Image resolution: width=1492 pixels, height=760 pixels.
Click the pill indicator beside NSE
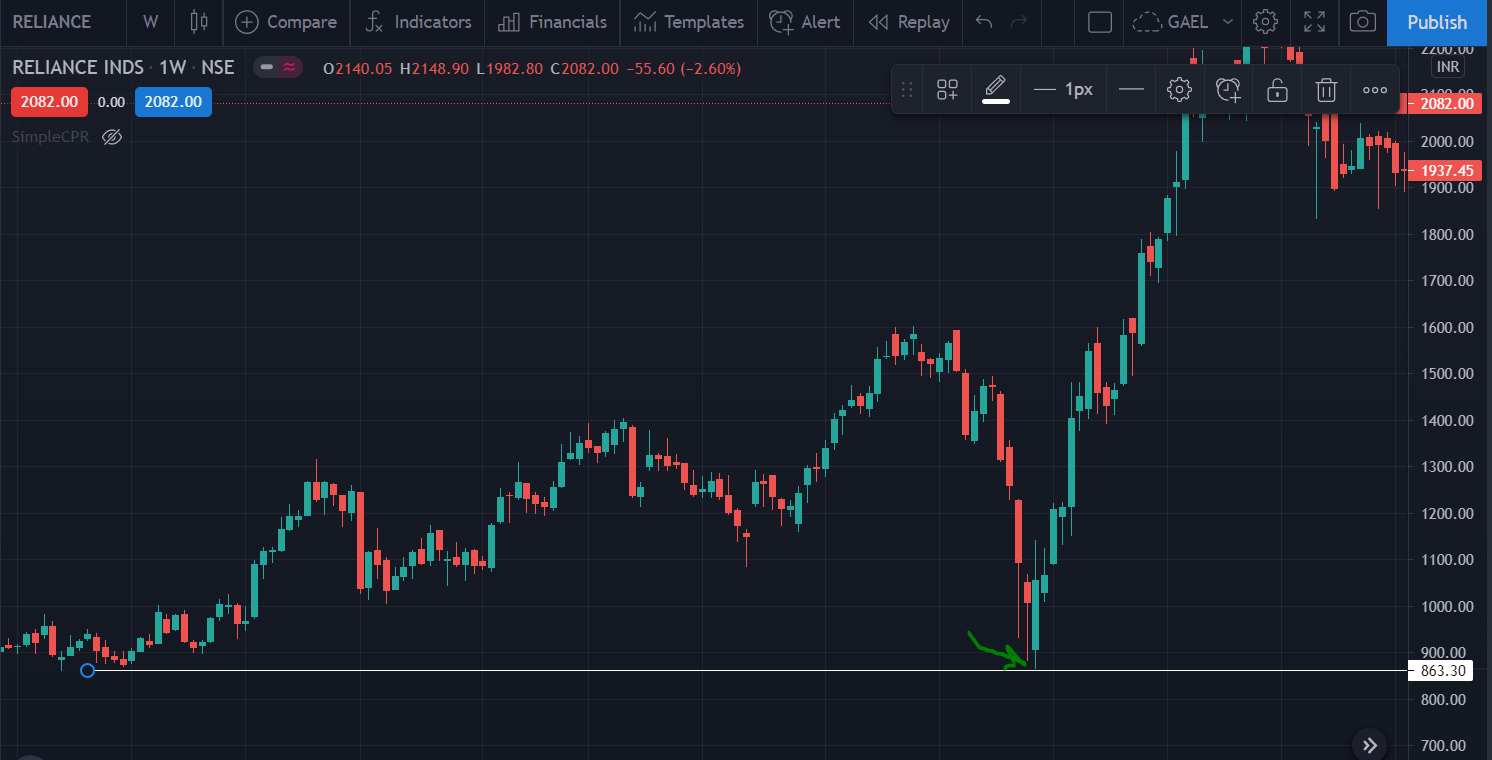(x=278, y=67)
